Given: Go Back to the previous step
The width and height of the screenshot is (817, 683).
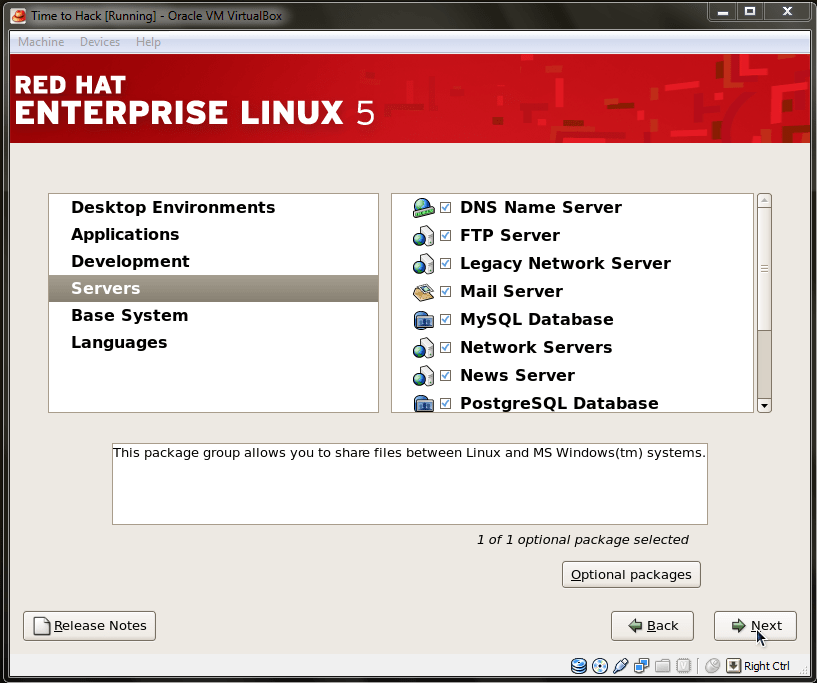Looking at the screenshot, I should tap(652, 626).
